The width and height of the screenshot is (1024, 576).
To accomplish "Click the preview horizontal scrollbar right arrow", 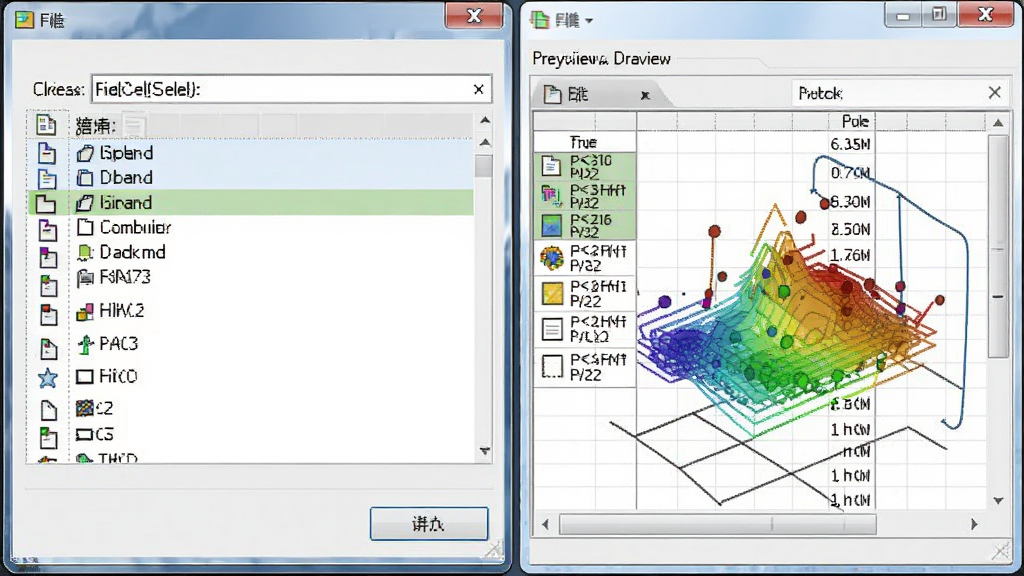I will [x=974, y=524].
